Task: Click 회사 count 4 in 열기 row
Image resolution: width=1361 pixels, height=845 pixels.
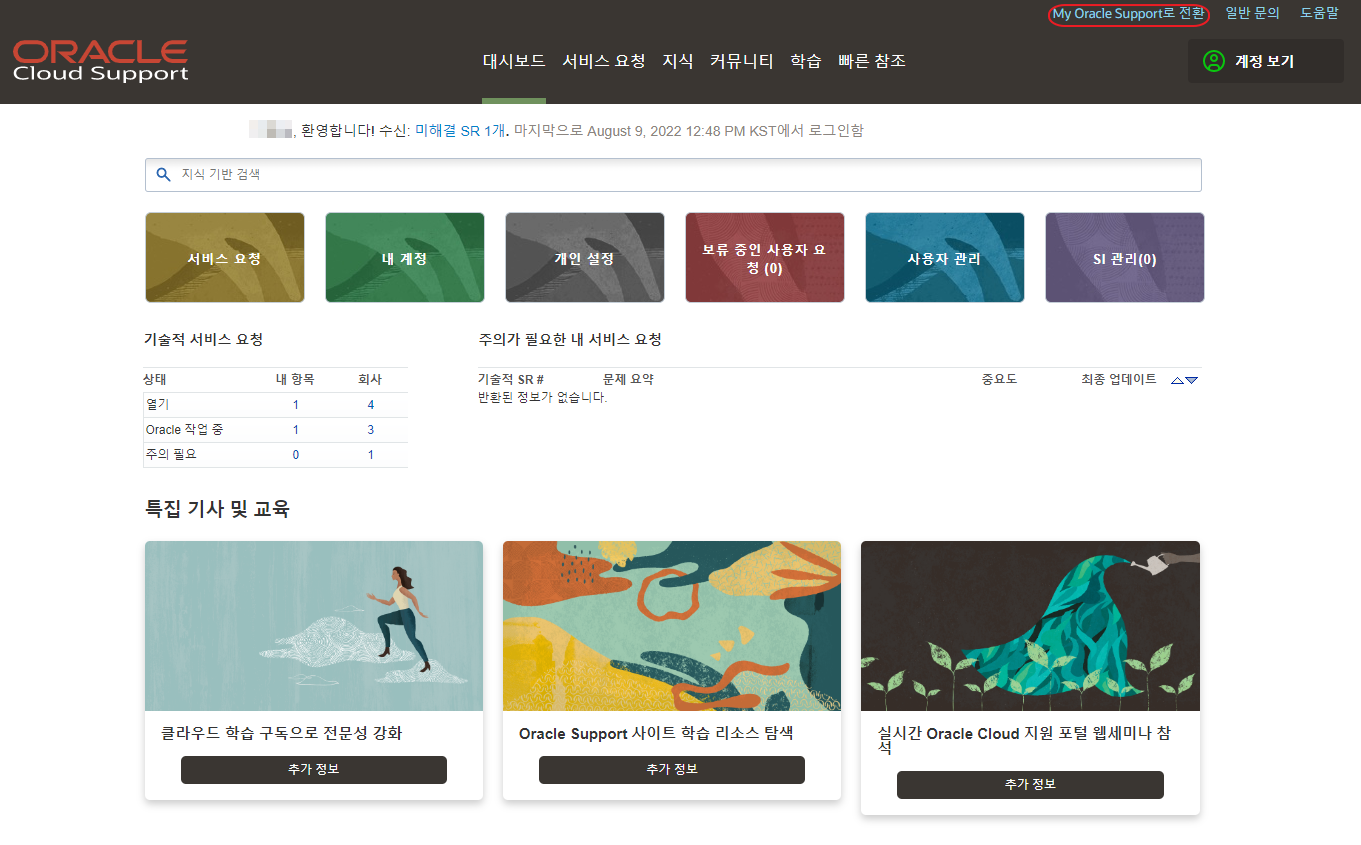Action: pyautogui.click(x=371, y=405)
